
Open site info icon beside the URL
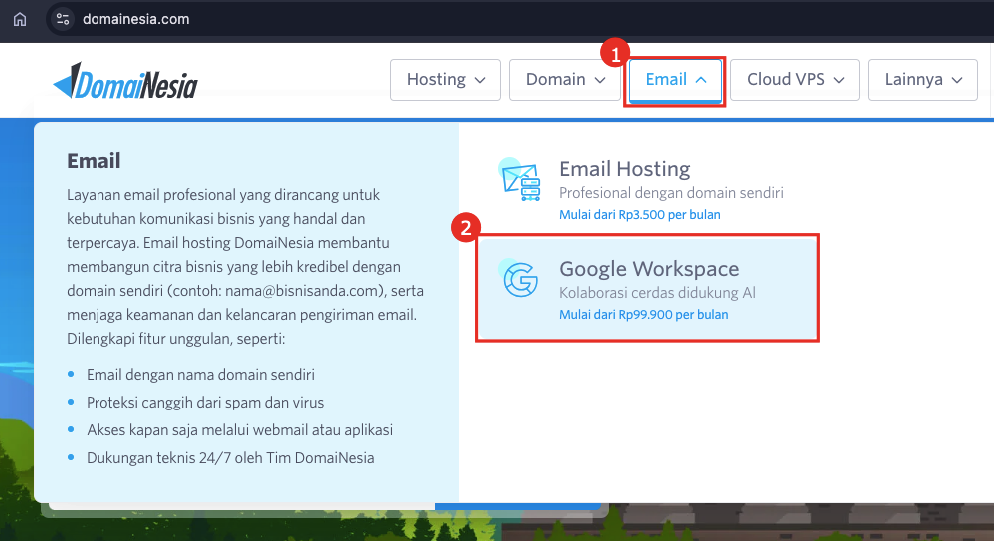click(x=63, y=19)
